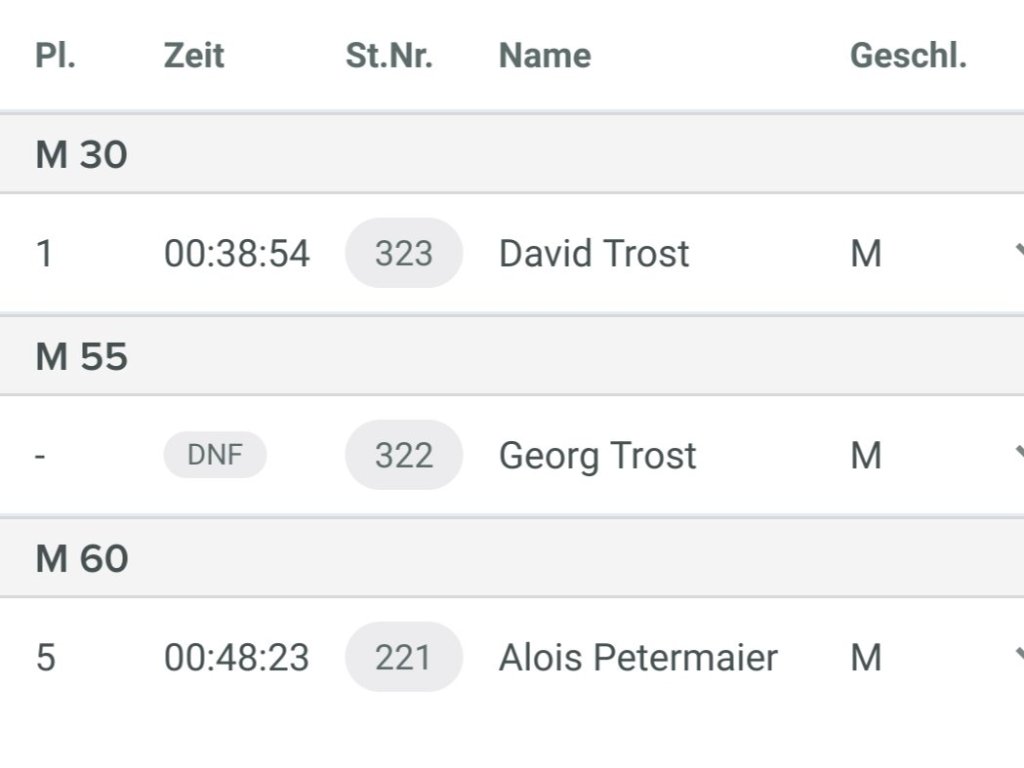
Task: Click the DNF status badge
Action: click(x=215, y=455)
